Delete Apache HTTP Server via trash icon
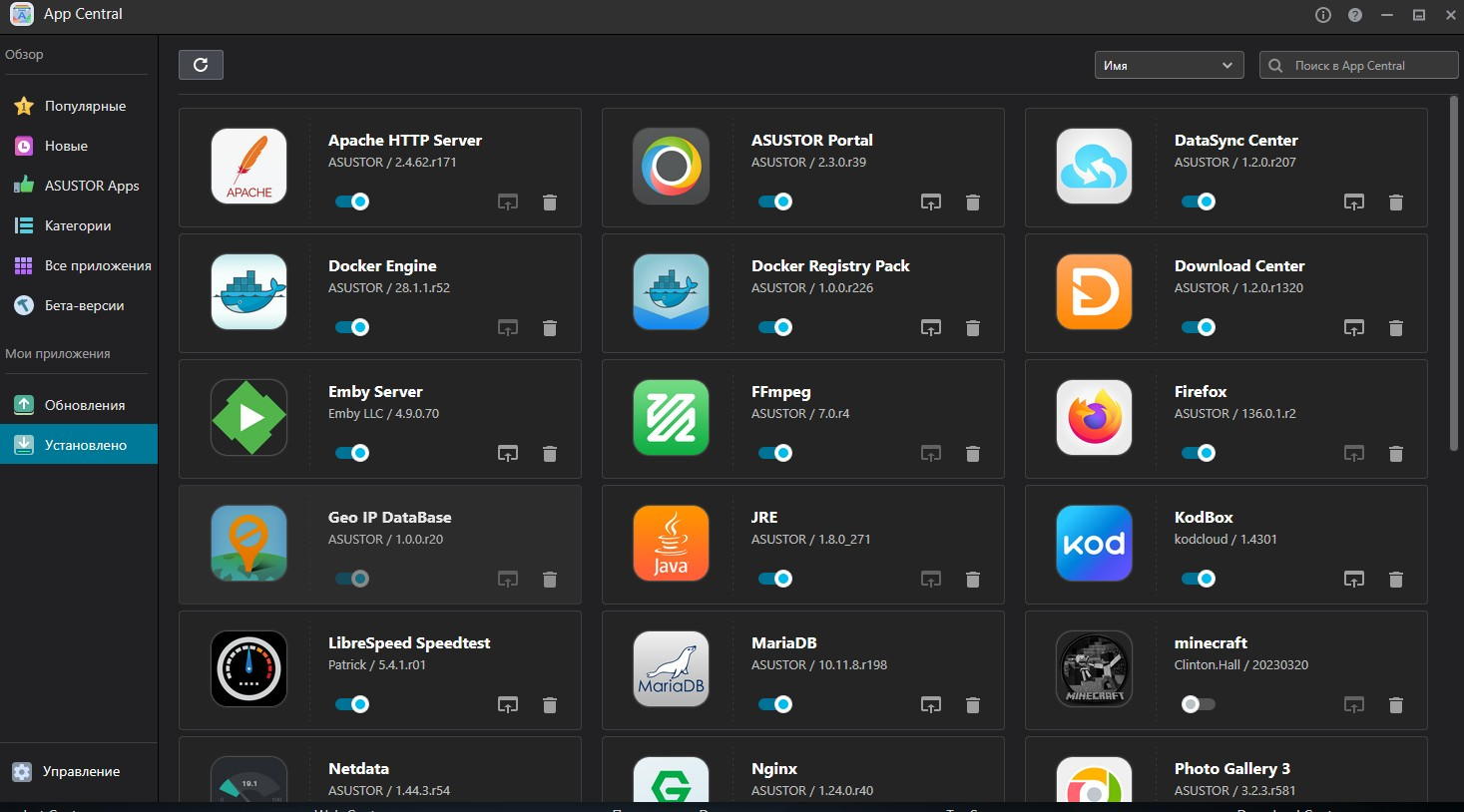Image resolution: width=1464 pixels, height=812 pixels. [x=550, y=203]
